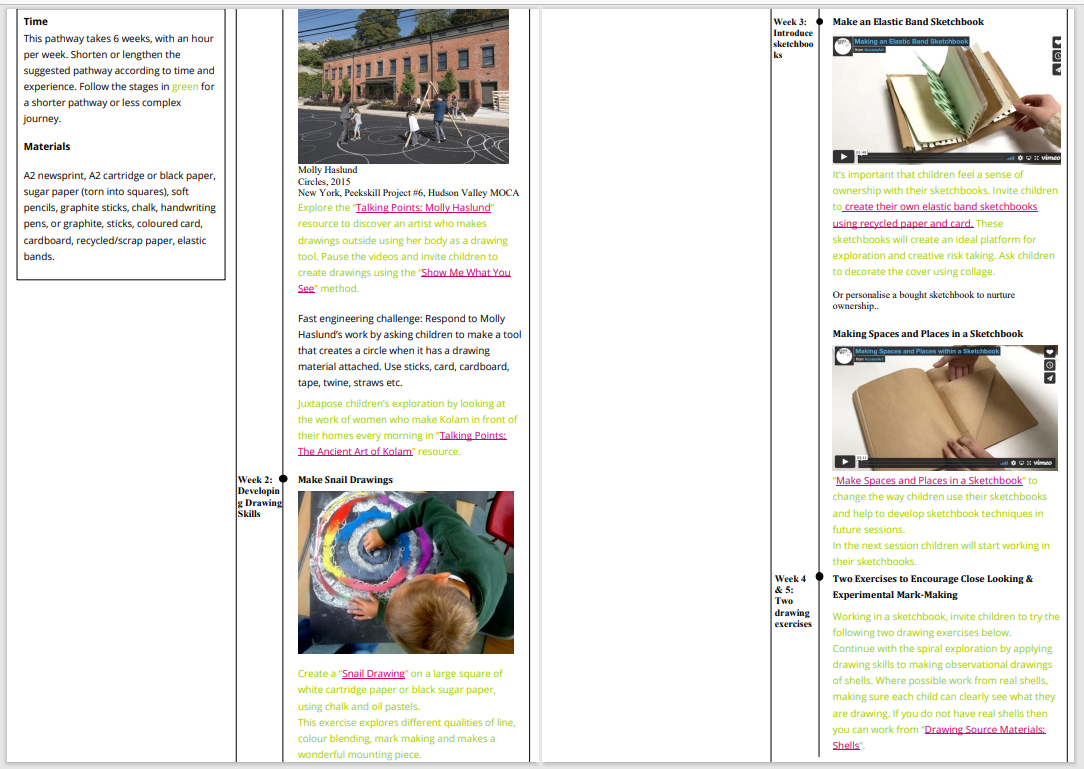Open settings gear on Elastic Band video
The width and height of the screenshot is (1084, 769).
(1021, 157)
